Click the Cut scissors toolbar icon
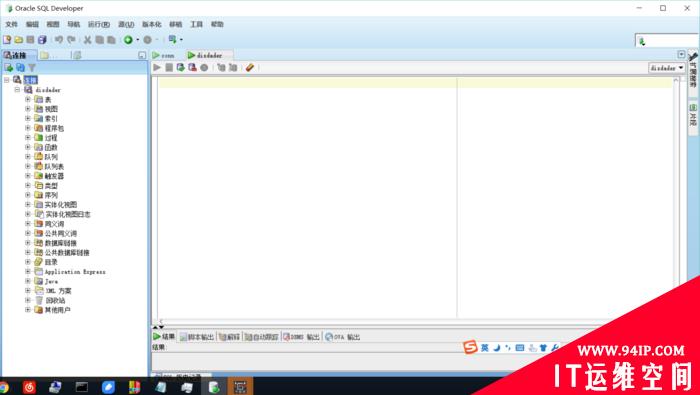The height and width of the screenshot is (395, 700). tap(88, 40)
